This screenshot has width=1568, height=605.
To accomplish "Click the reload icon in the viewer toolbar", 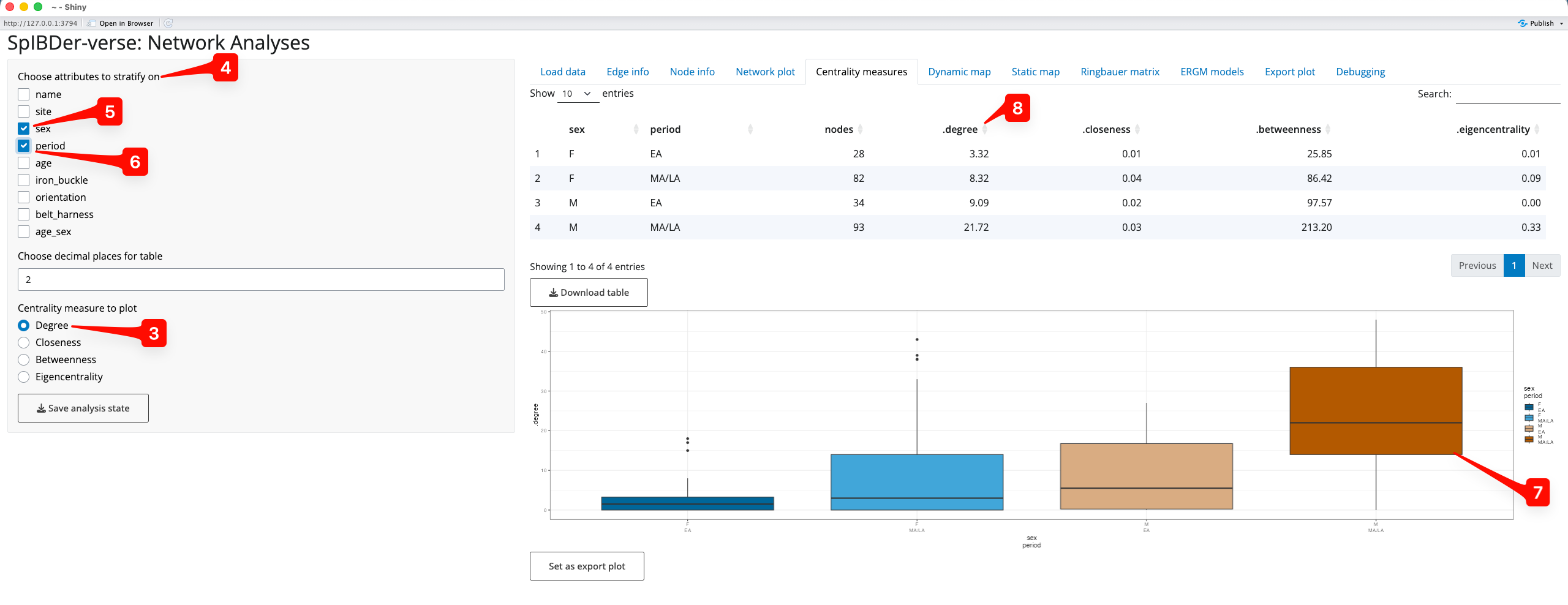I will pyautogui.click(x=168, y=23).
